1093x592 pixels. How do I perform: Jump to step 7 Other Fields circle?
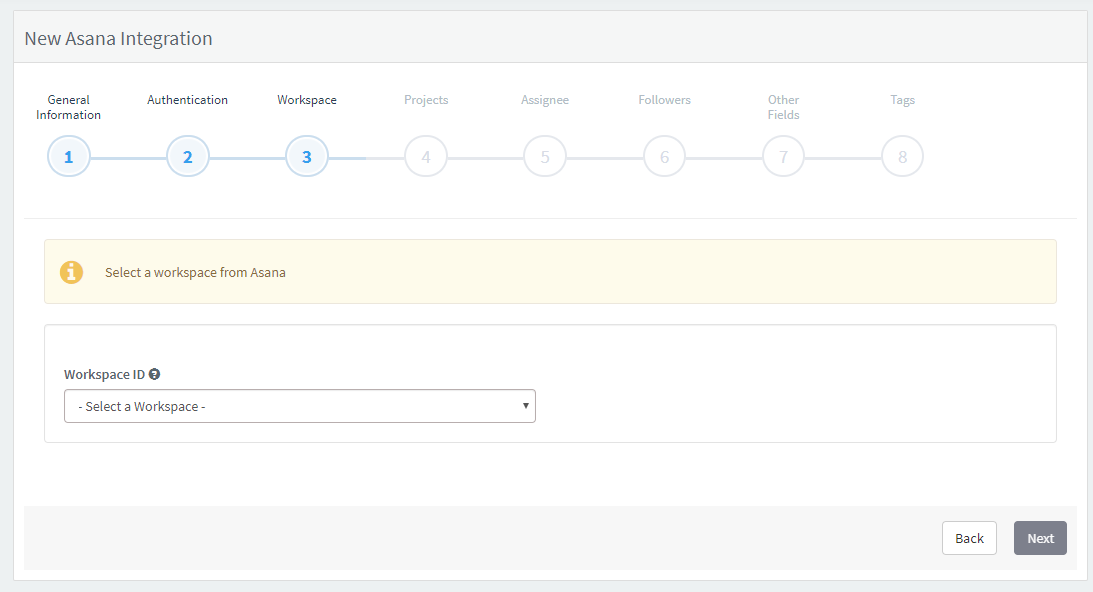pyautogui.click(x=784, y=156)
